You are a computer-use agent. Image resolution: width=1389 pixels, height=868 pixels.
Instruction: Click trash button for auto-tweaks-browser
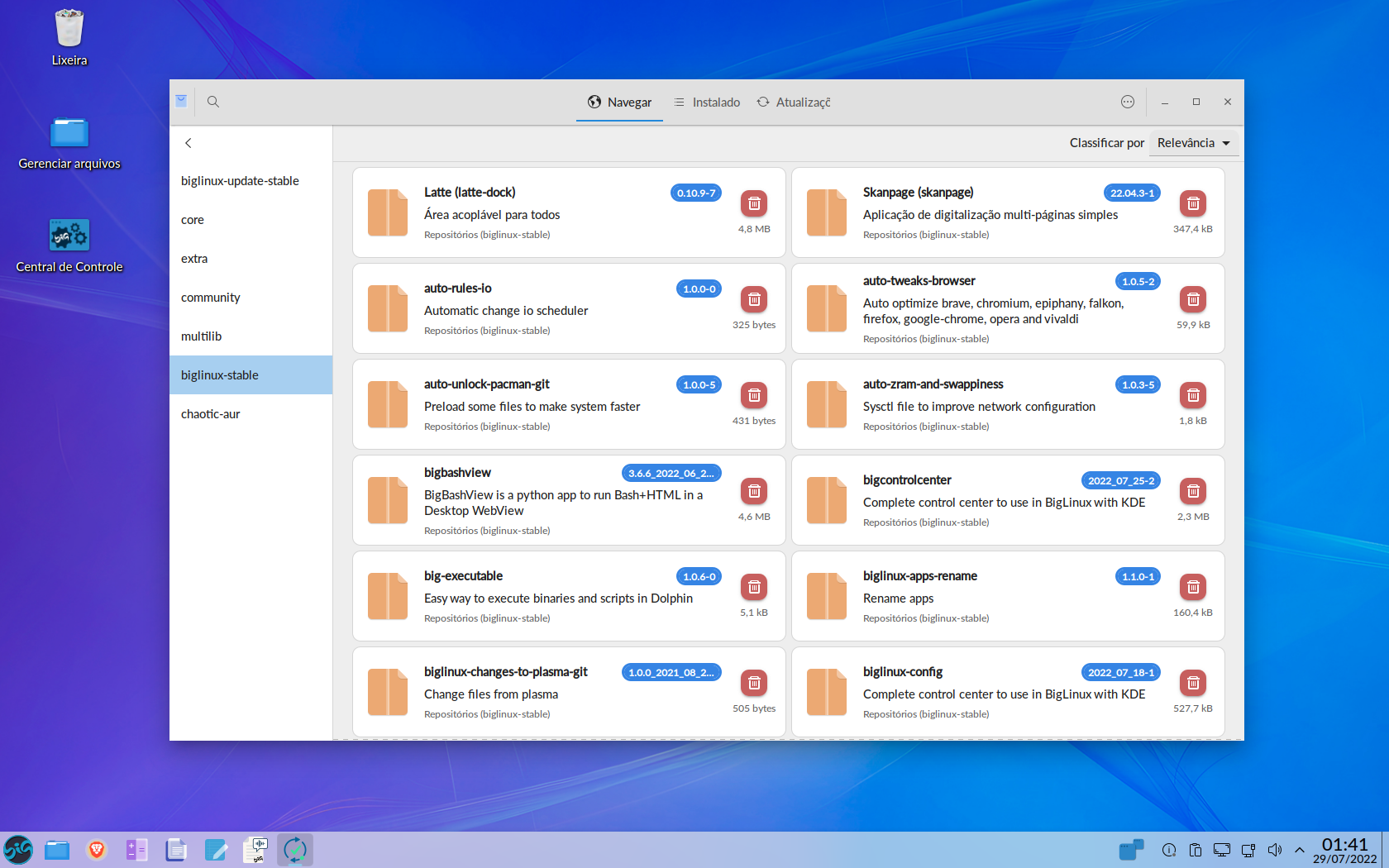[1193, 299]
